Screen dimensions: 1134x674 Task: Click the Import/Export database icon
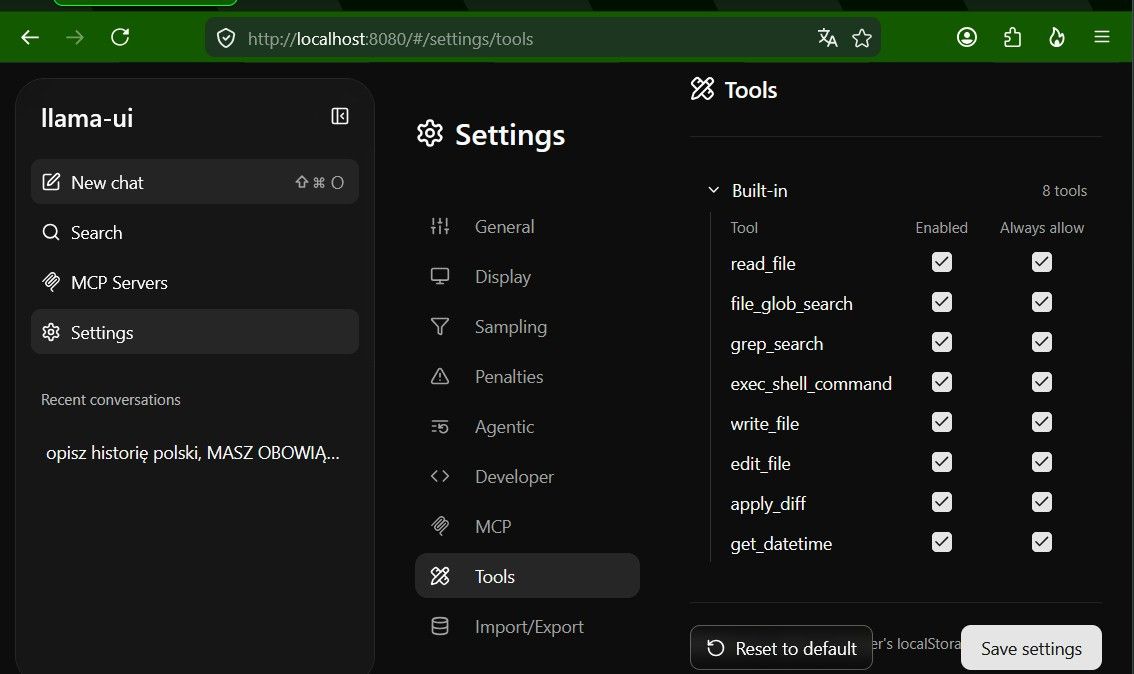click(440, 626)
